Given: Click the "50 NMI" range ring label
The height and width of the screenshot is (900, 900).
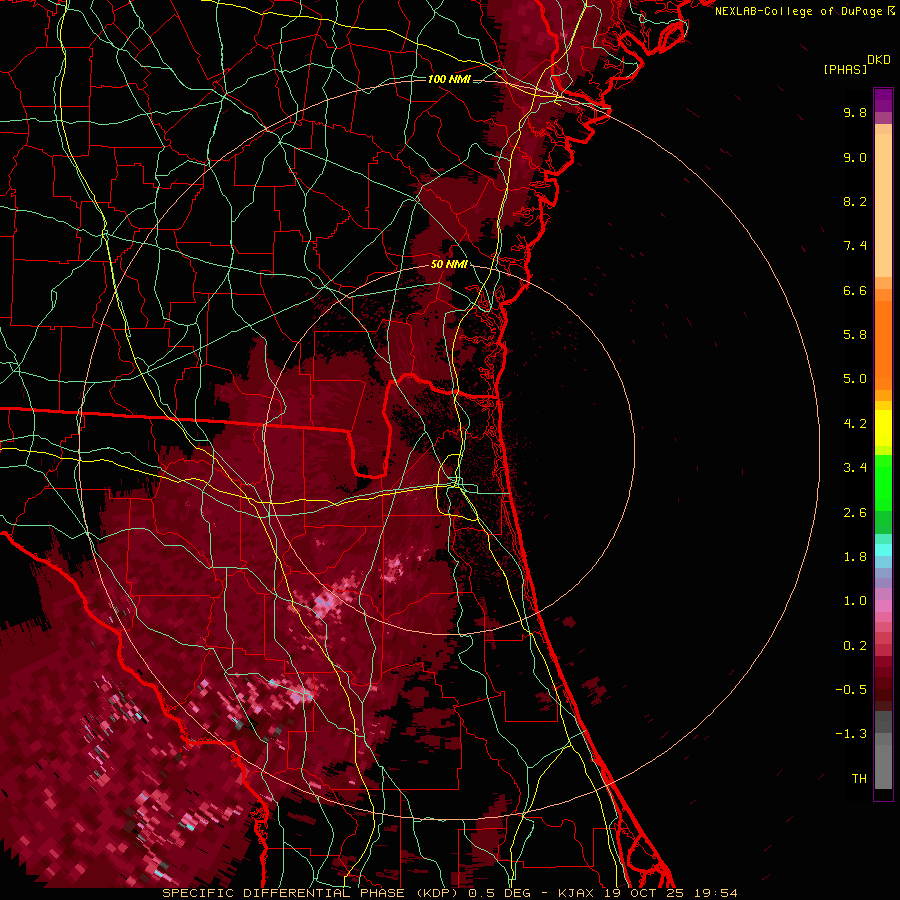Looking at the screenshot, I should (x=449, y=264).
